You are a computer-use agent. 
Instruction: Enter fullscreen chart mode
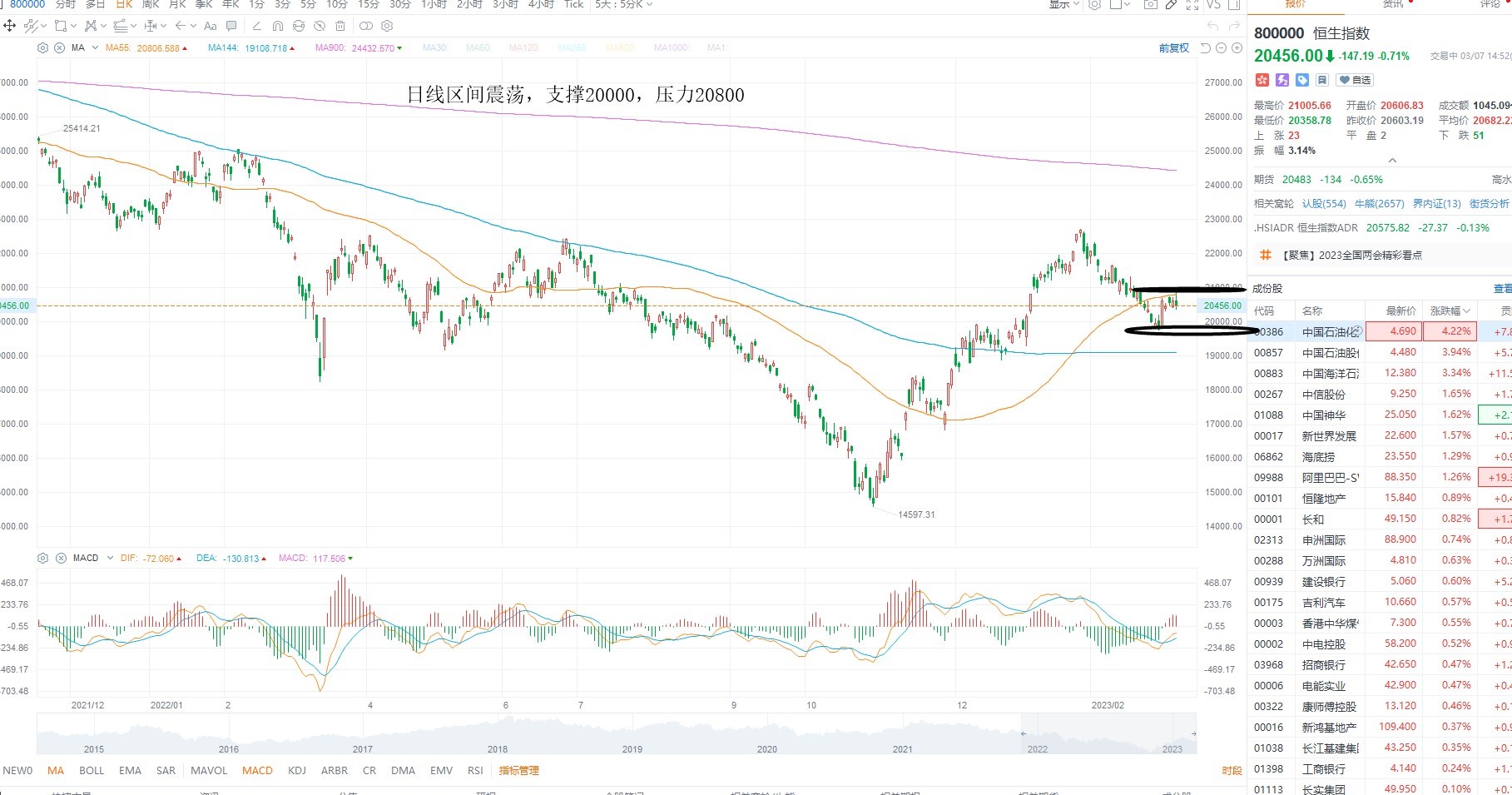1192,5
